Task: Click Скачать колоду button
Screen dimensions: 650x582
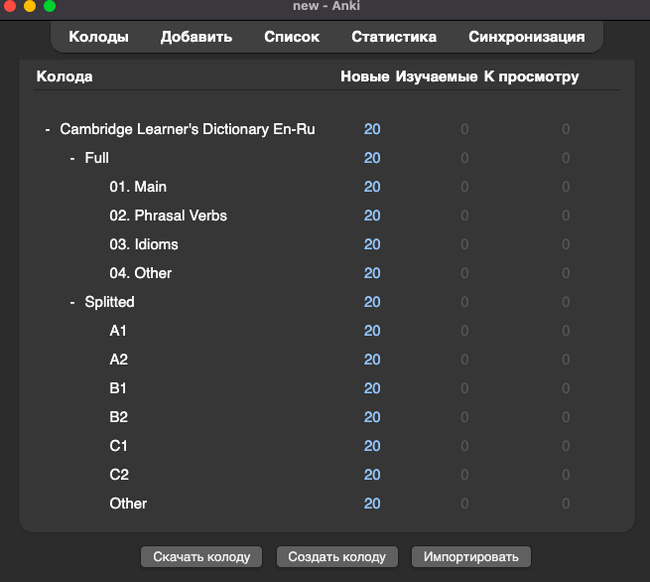Action: [x=201, y=557]
